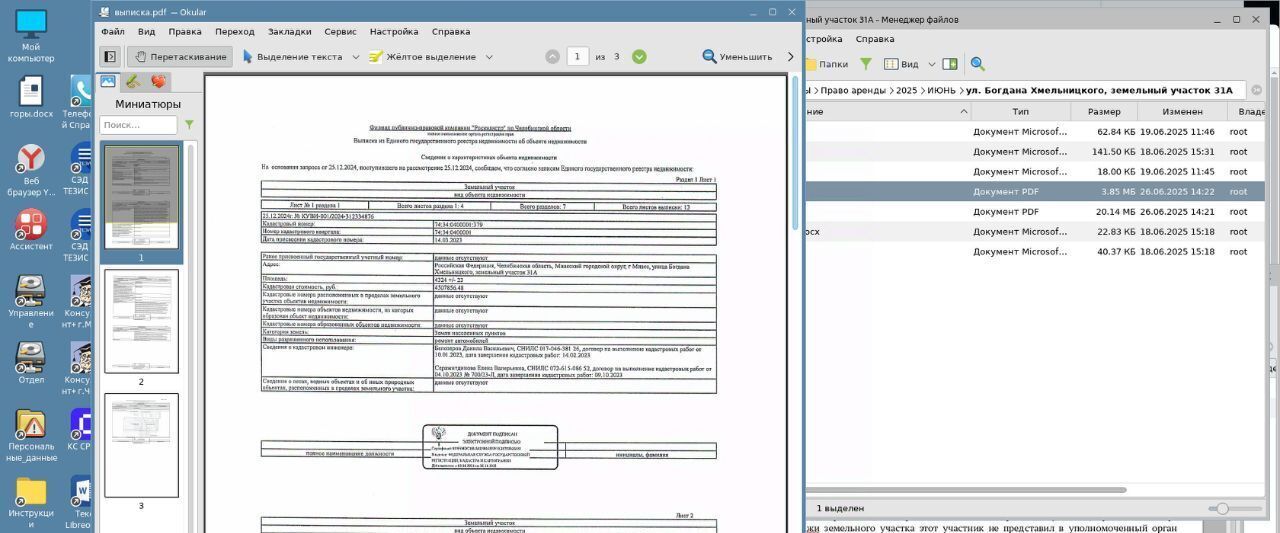Open горы.docx desktop file
The height and width of the screenshot is (533, 1280).
[31, 97]
